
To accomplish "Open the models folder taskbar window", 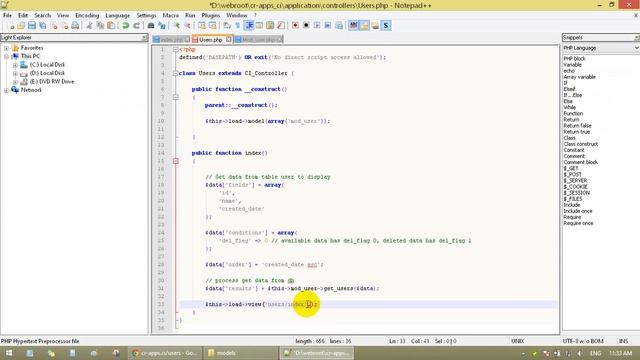I will 241,353.
